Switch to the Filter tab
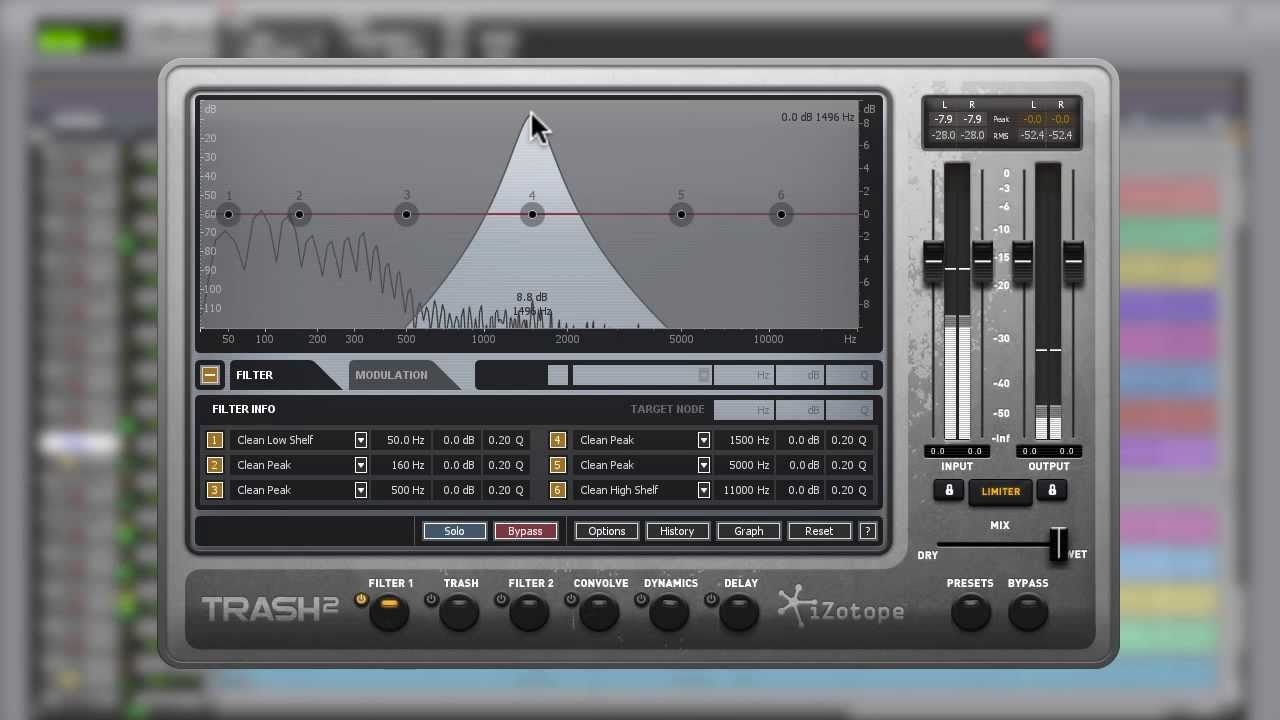The width and height of the screenshot is (1280, 720). (x=255, y=375)
